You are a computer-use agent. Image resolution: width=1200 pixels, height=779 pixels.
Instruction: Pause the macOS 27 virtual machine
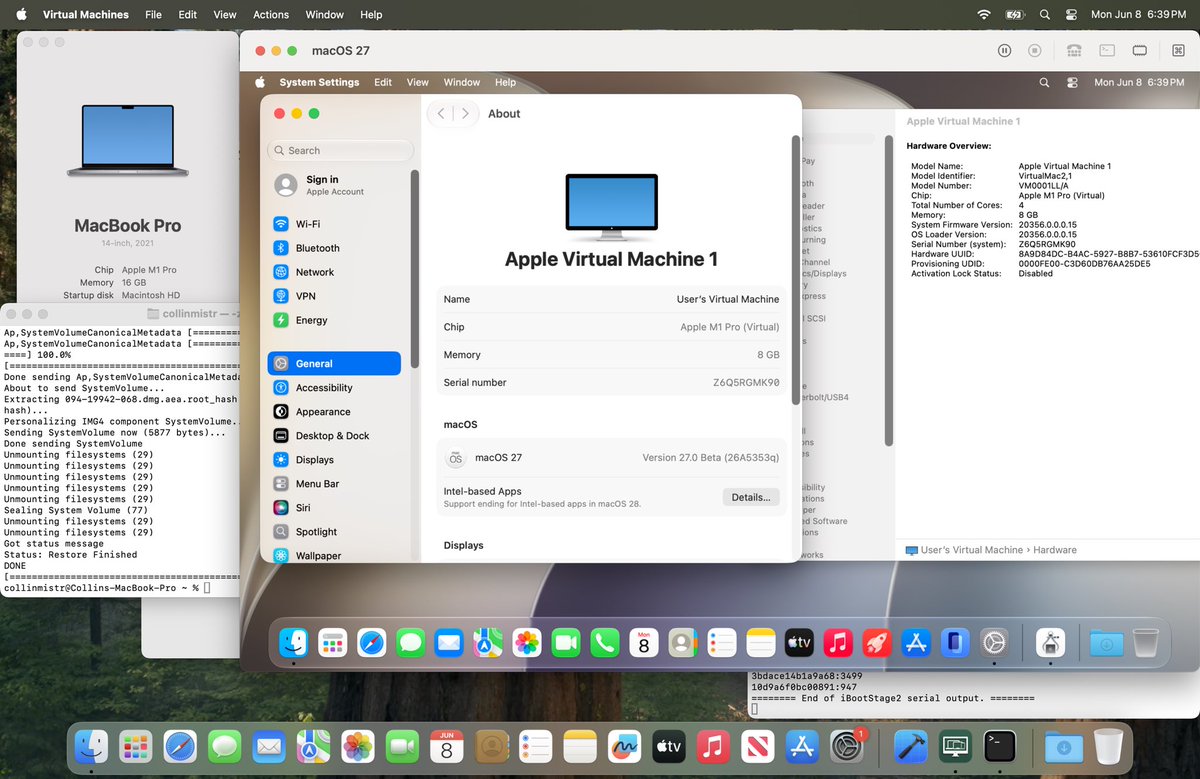tap(1004, 51)
